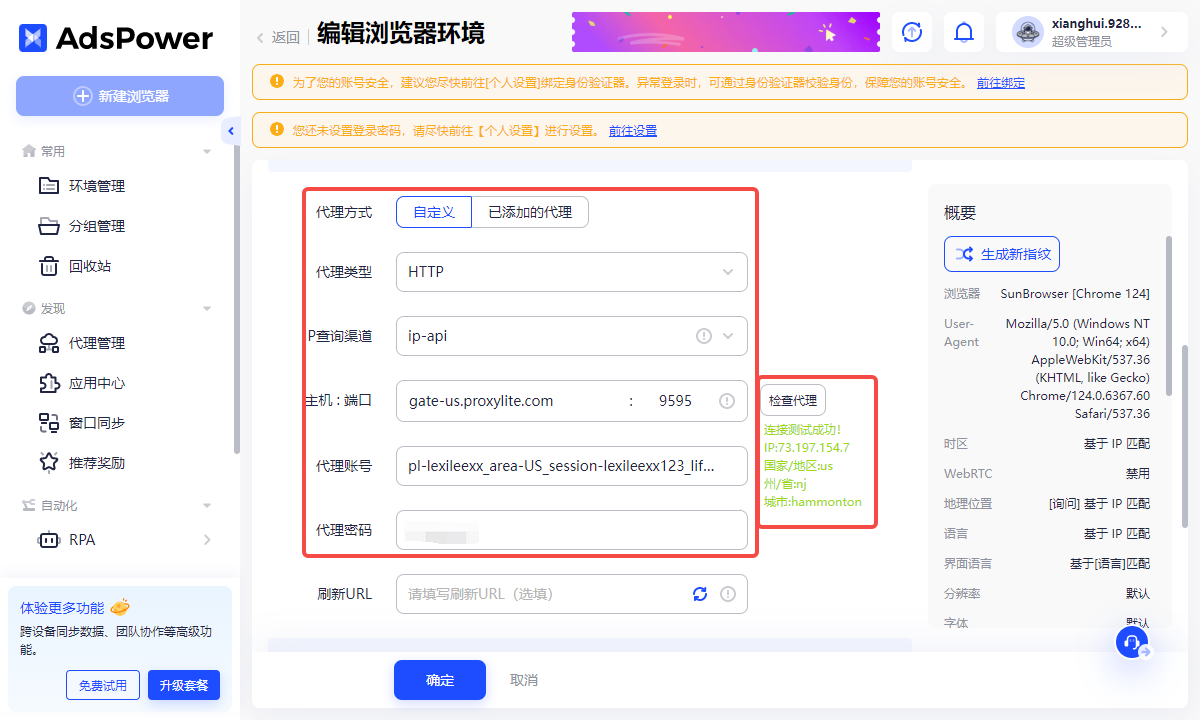Click the promotional banner
Image resolution: width=1200 pixels, height=720 pixels.
coord(726,32)
